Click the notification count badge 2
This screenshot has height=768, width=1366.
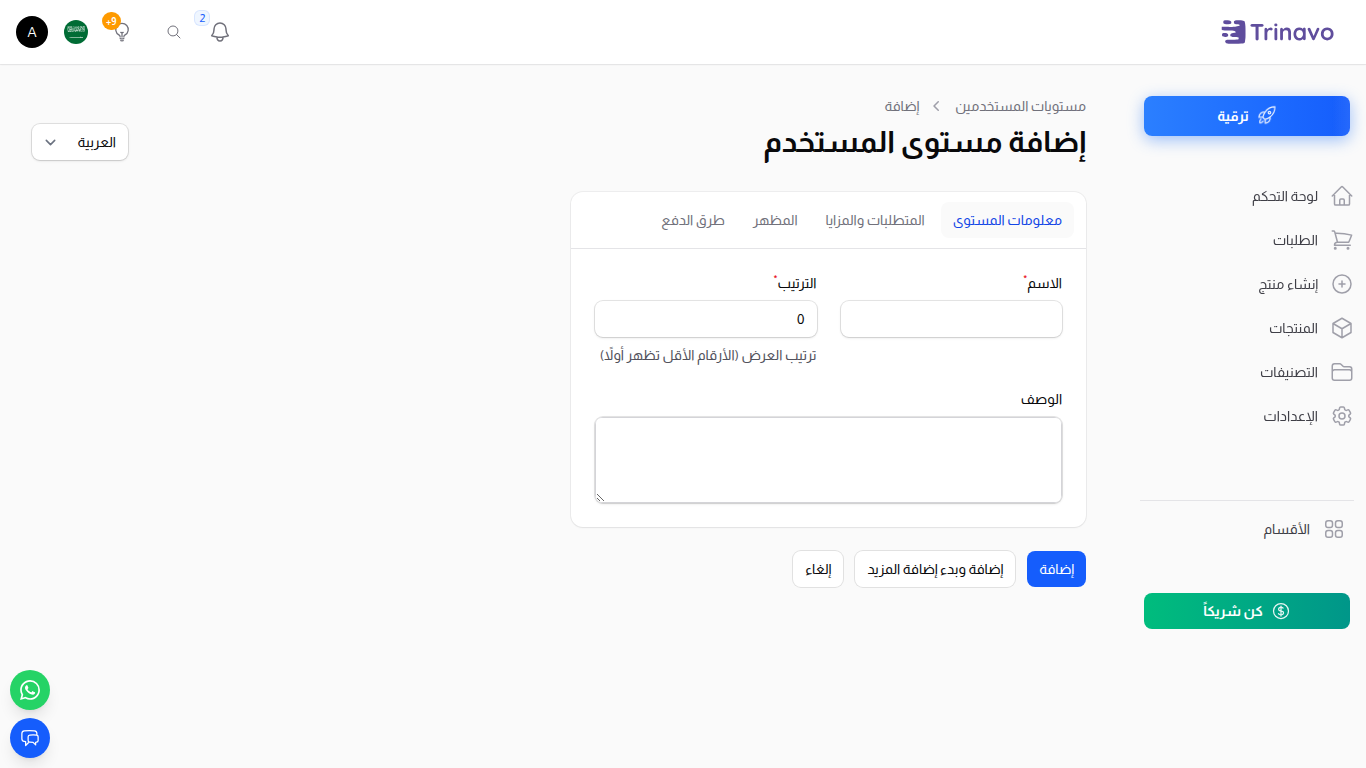[202, 18]
